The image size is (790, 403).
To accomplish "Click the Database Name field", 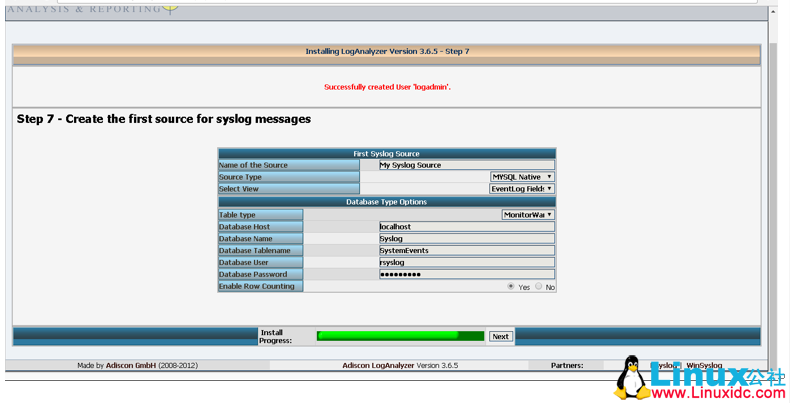I will coord(467,239).
